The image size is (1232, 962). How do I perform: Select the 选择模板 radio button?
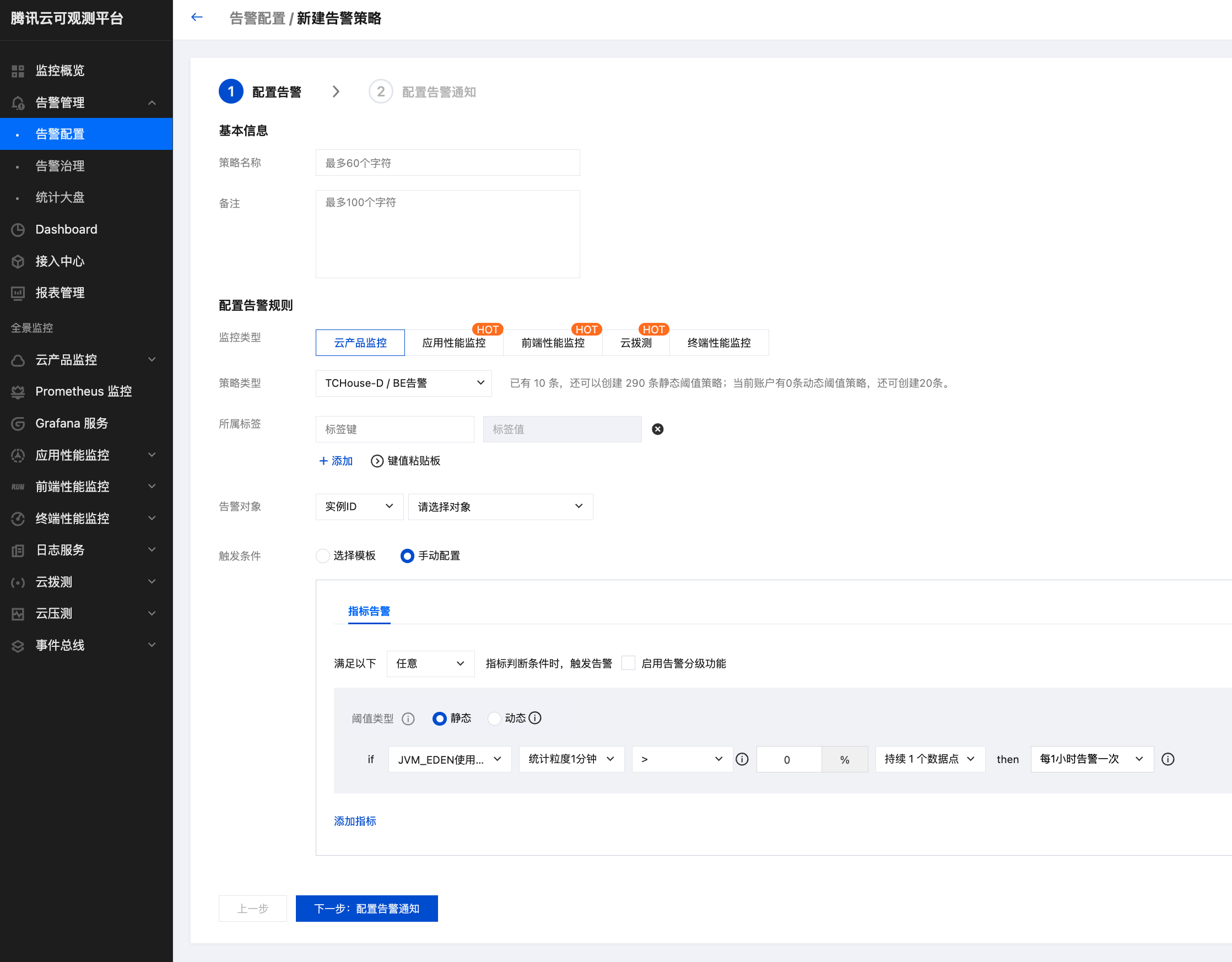click(323, 556)
